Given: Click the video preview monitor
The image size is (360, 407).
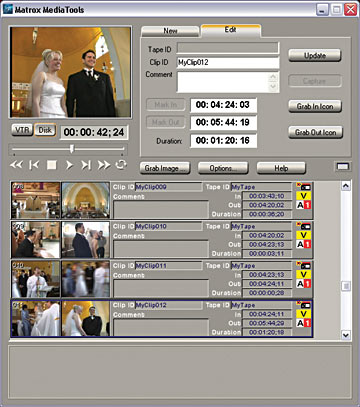Looking at the screenshot, I should tap(71, 72).
